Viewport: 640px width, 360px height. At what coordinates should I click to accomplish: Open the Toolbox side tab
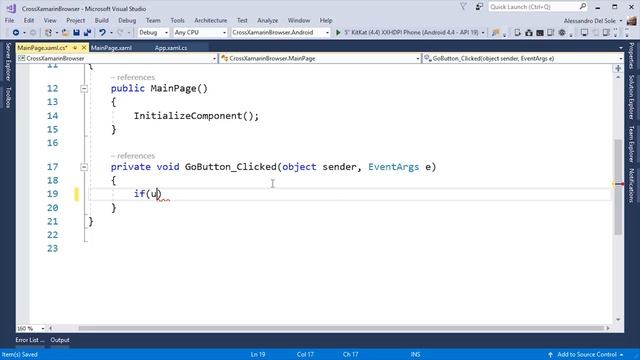pos(8,98)
